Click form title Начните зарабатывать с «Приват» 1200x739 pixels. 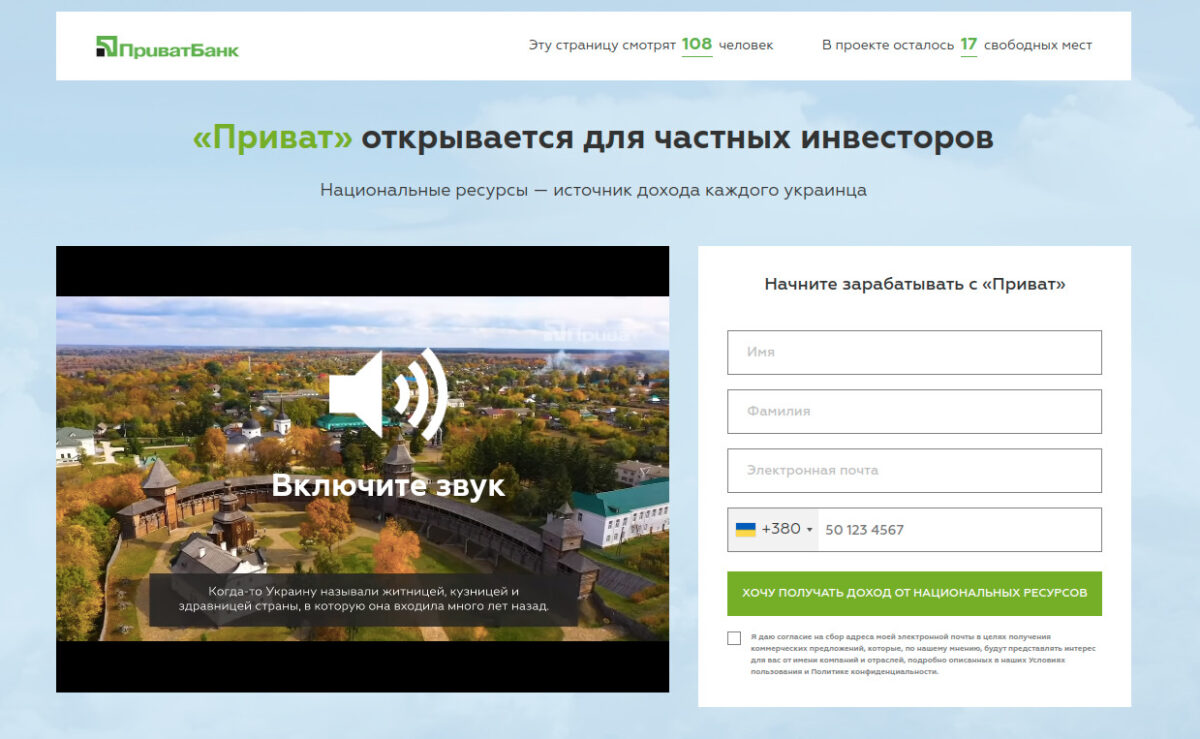pos(915,284)
